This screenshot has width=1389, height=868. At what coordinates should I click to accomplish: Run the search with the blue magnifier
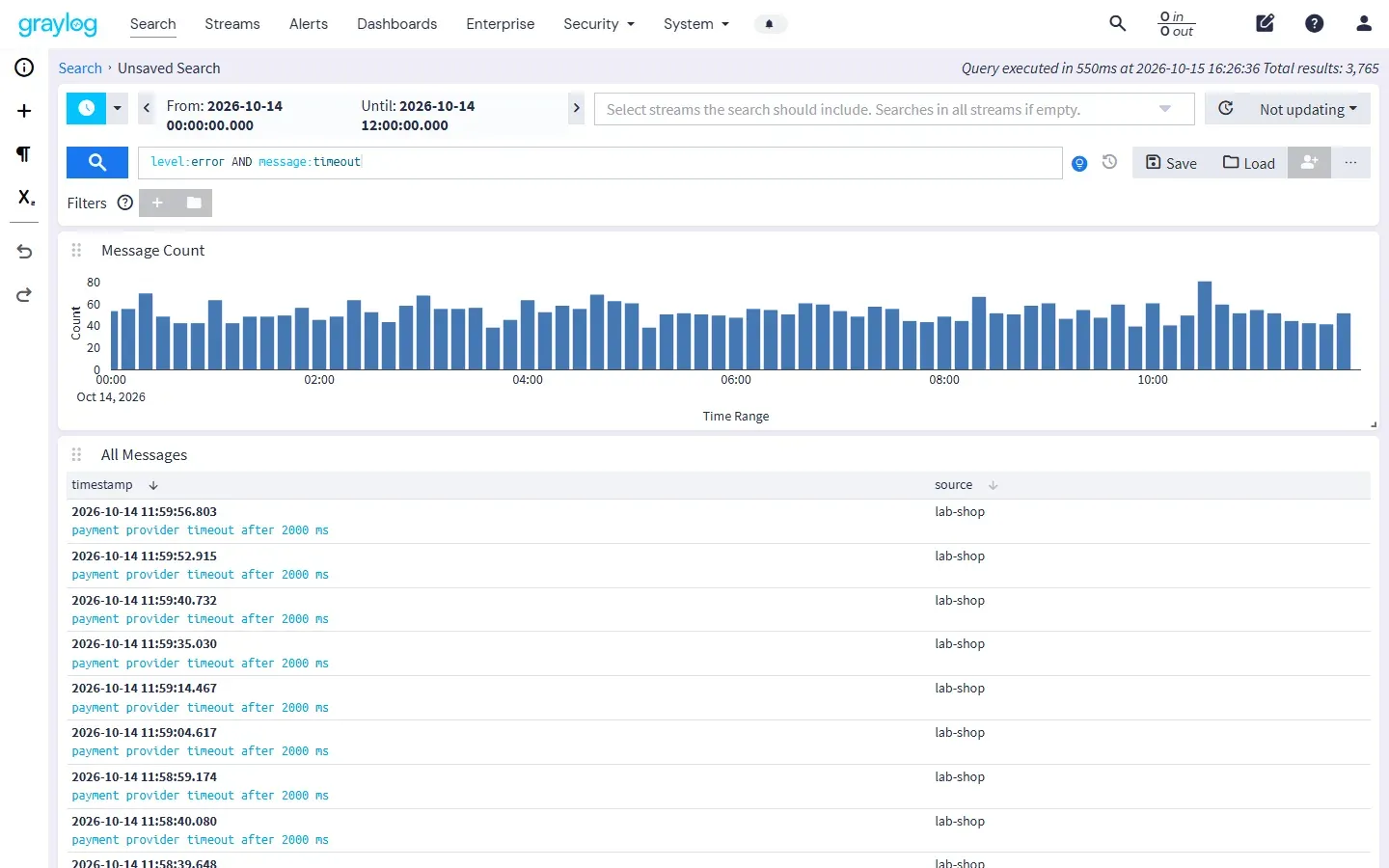tap(97, 162)
